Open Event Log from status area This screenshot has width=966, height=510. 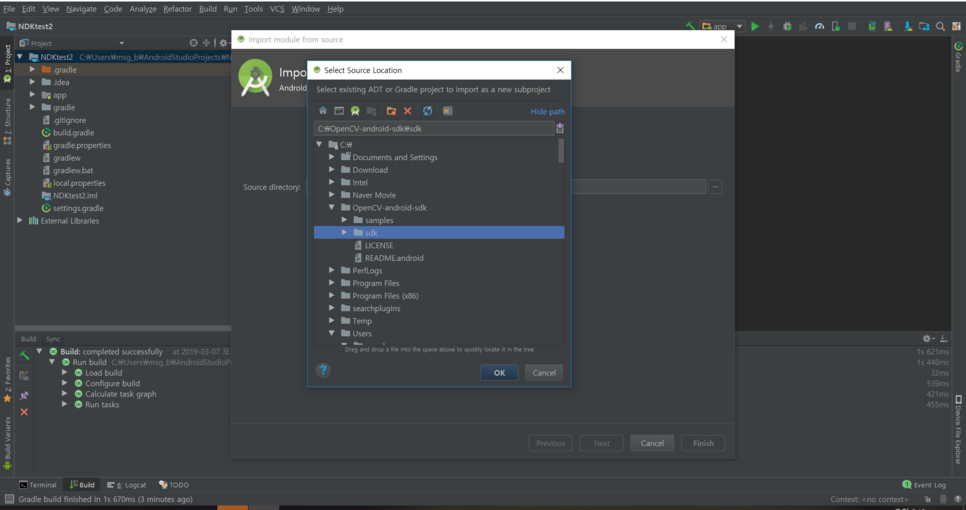tap(924, 485)
